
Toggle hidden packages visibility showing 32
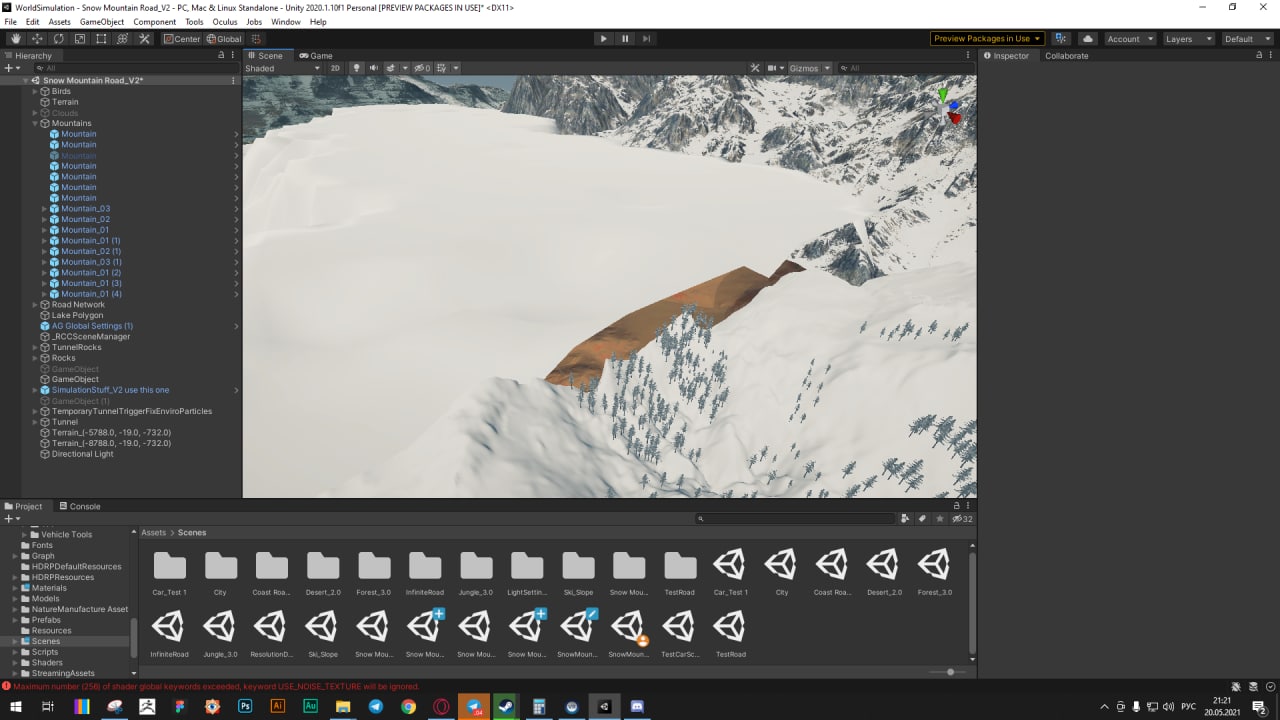(962, 519)
